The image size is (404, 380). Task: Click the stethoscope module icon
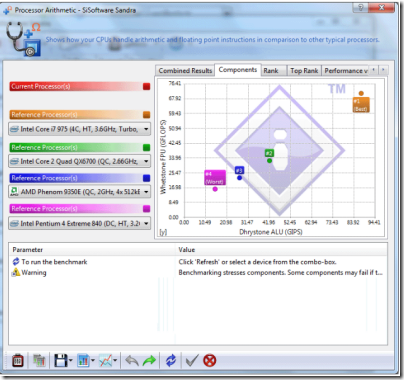pos(23,39)
